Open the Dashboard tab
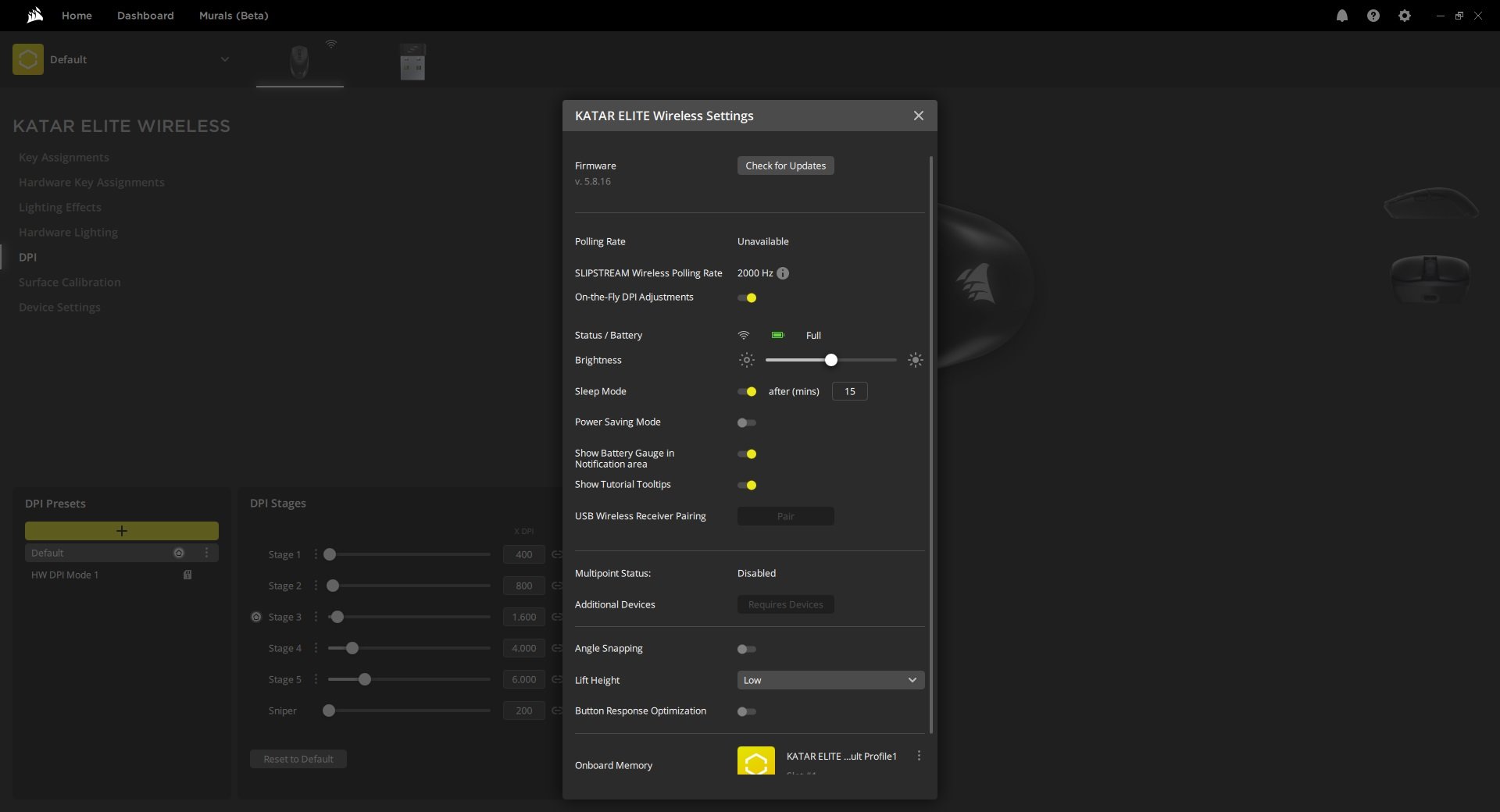 (x=145, y=16)
